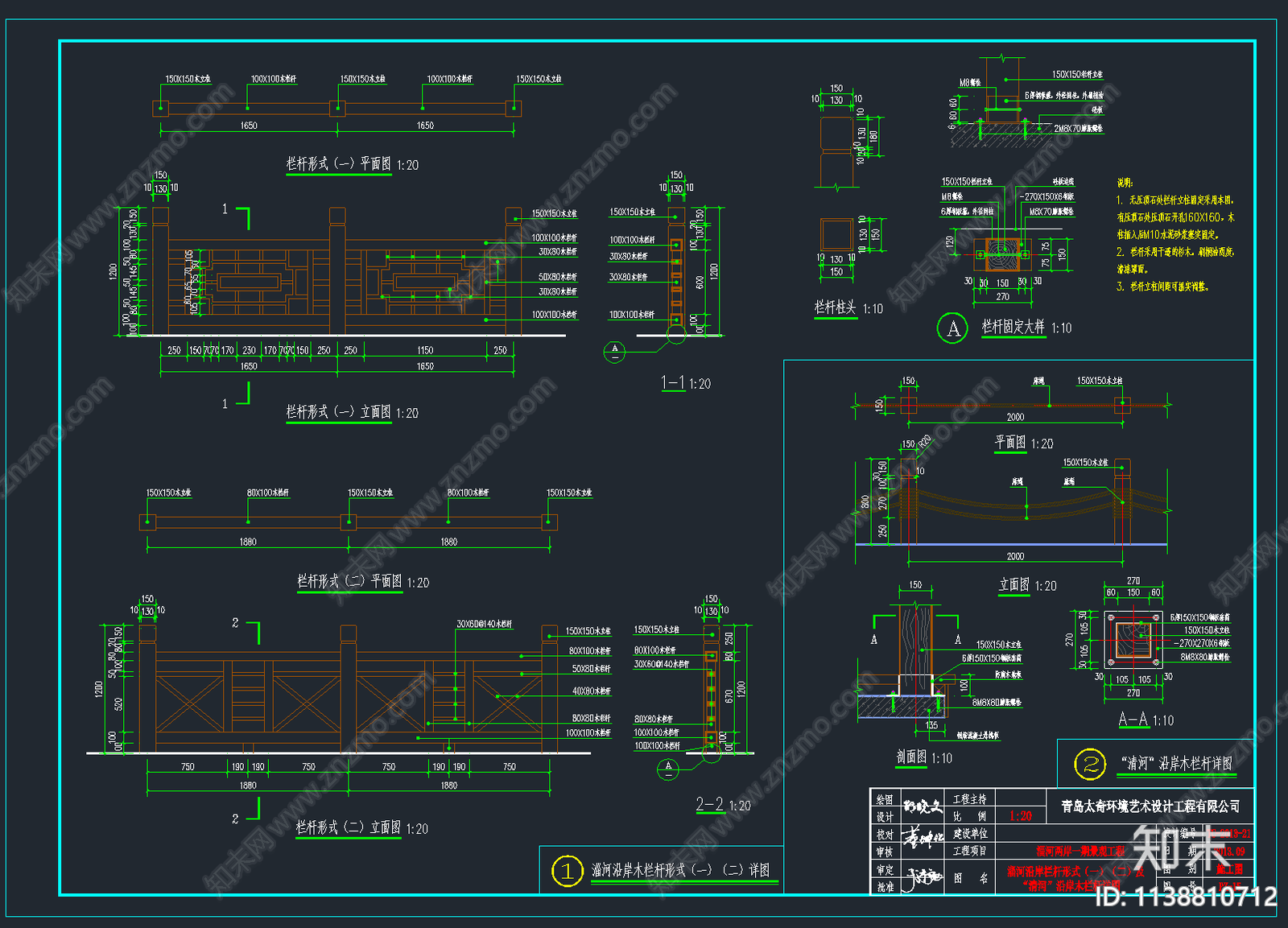Screen dimensions: 1288x928
Task: Click the red '1:20' scale value in title block
Action: [1021, 816]
